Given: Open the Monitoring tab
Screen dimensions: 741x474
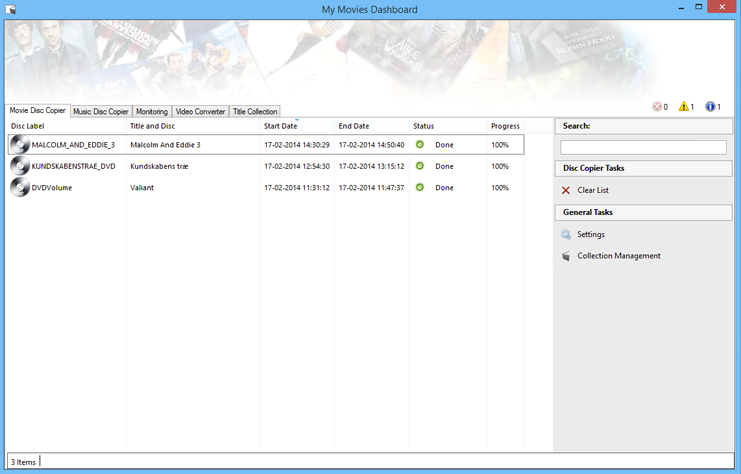Looking at the screenshot, I should click(152, 112).
